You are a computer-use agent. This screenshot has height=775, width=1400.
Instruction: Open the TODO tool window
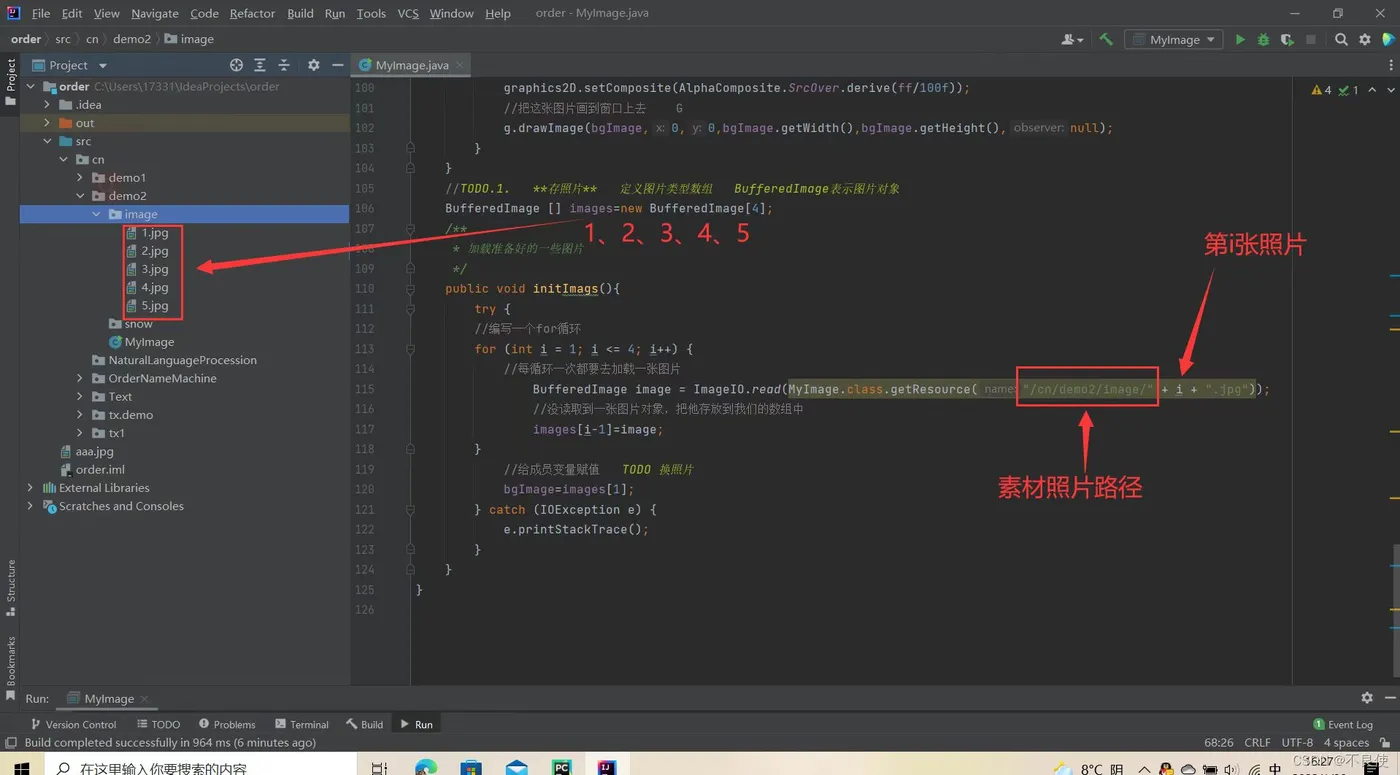pos(159,724)
